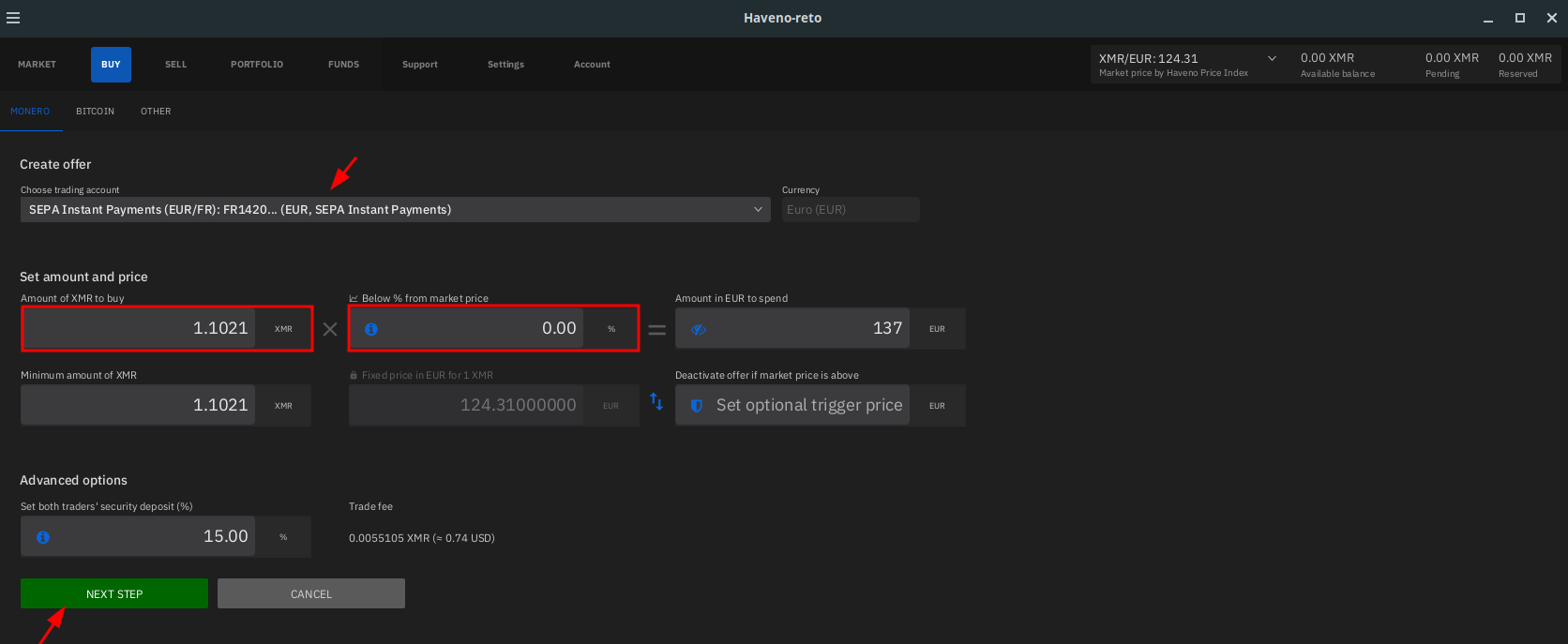Image resolution: width=1568 pixels, height=644 pixels.
Task: Edit the Minimum amount of XMR field
Action: [138, 405]
